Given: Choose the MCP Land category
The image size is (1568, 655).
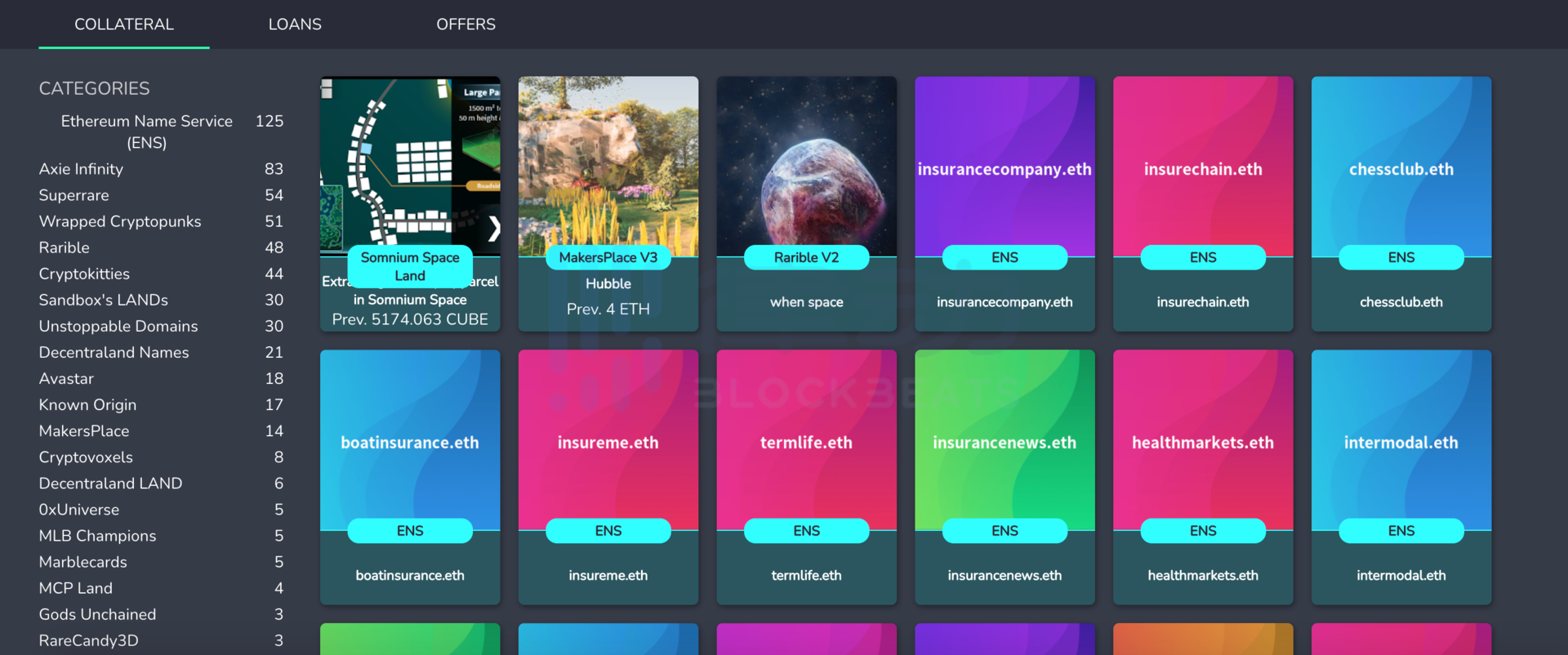Looking at the screenshot, I should pyautogui.click(x=161, y=588).
